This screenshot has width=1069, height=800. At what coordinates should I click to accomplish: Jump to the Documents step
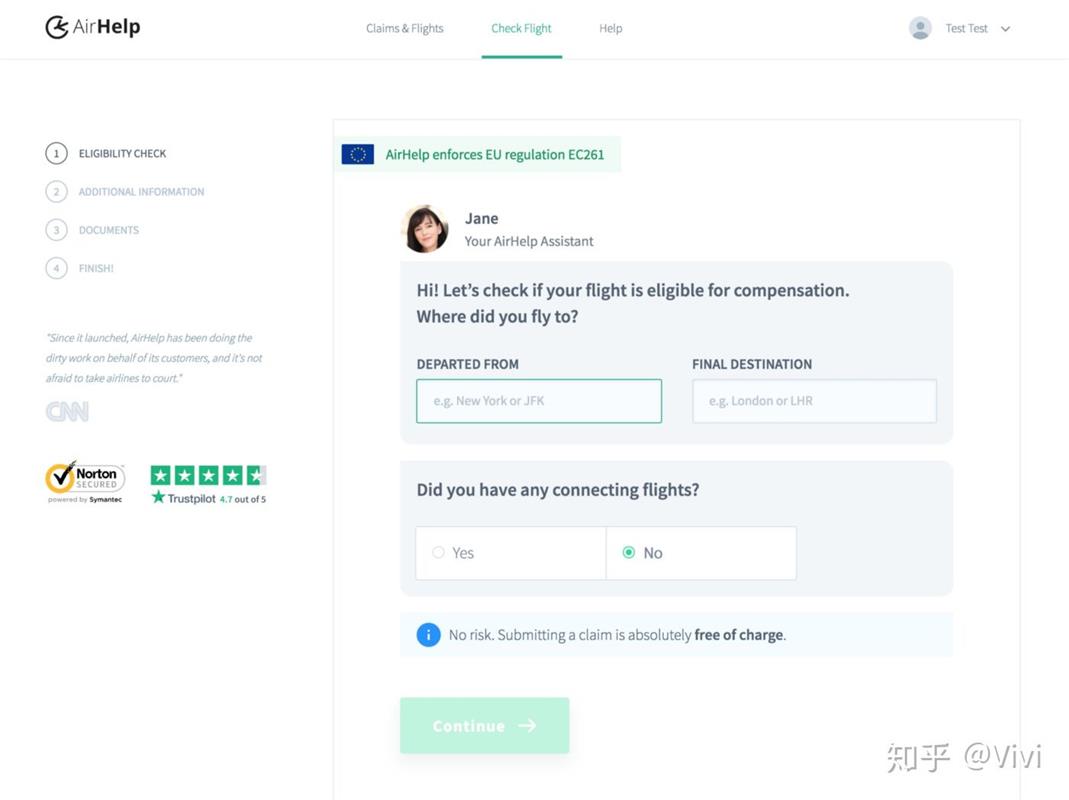point(108,230)
